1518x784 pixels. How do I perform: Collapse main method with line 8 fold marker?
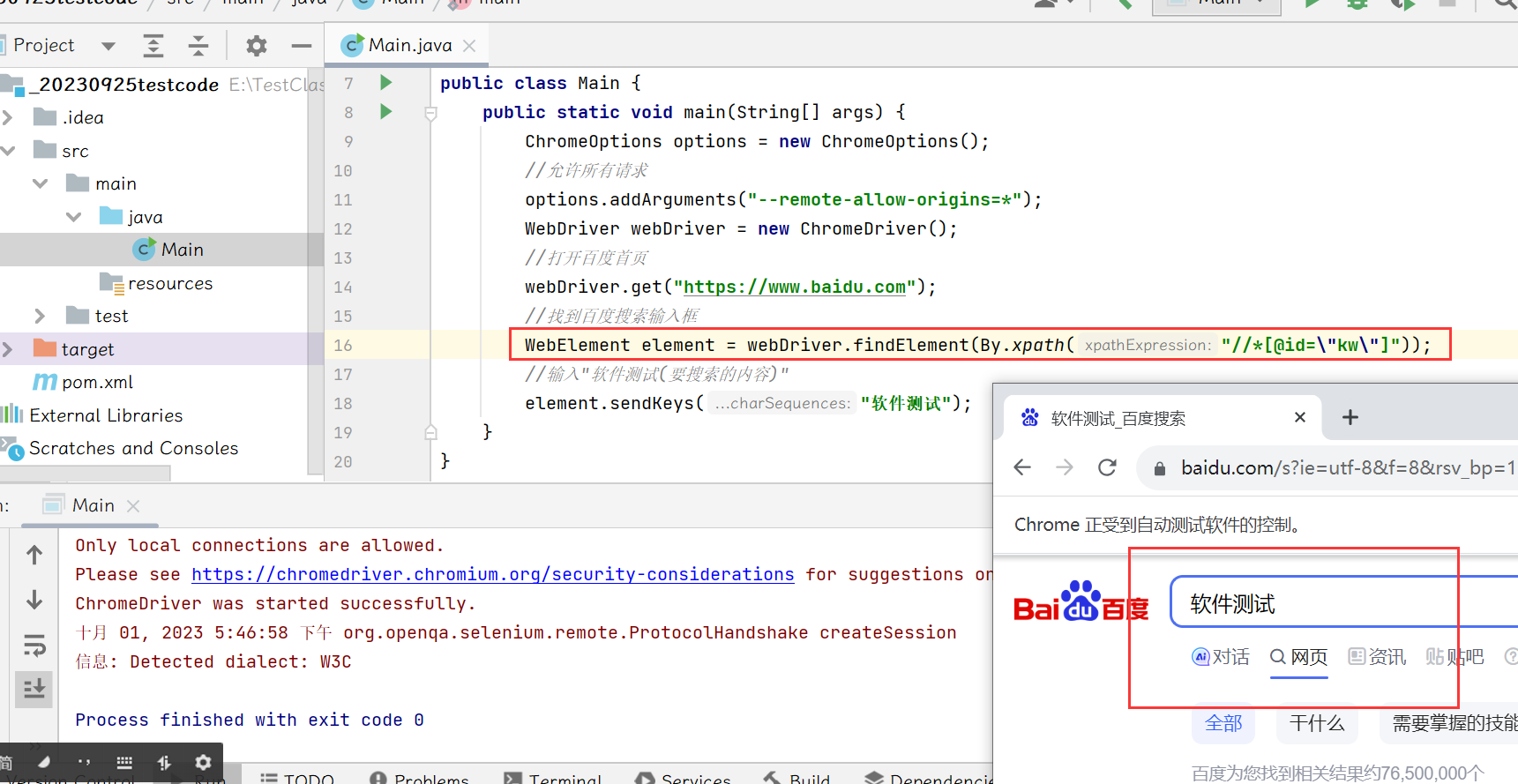point(430,113)
